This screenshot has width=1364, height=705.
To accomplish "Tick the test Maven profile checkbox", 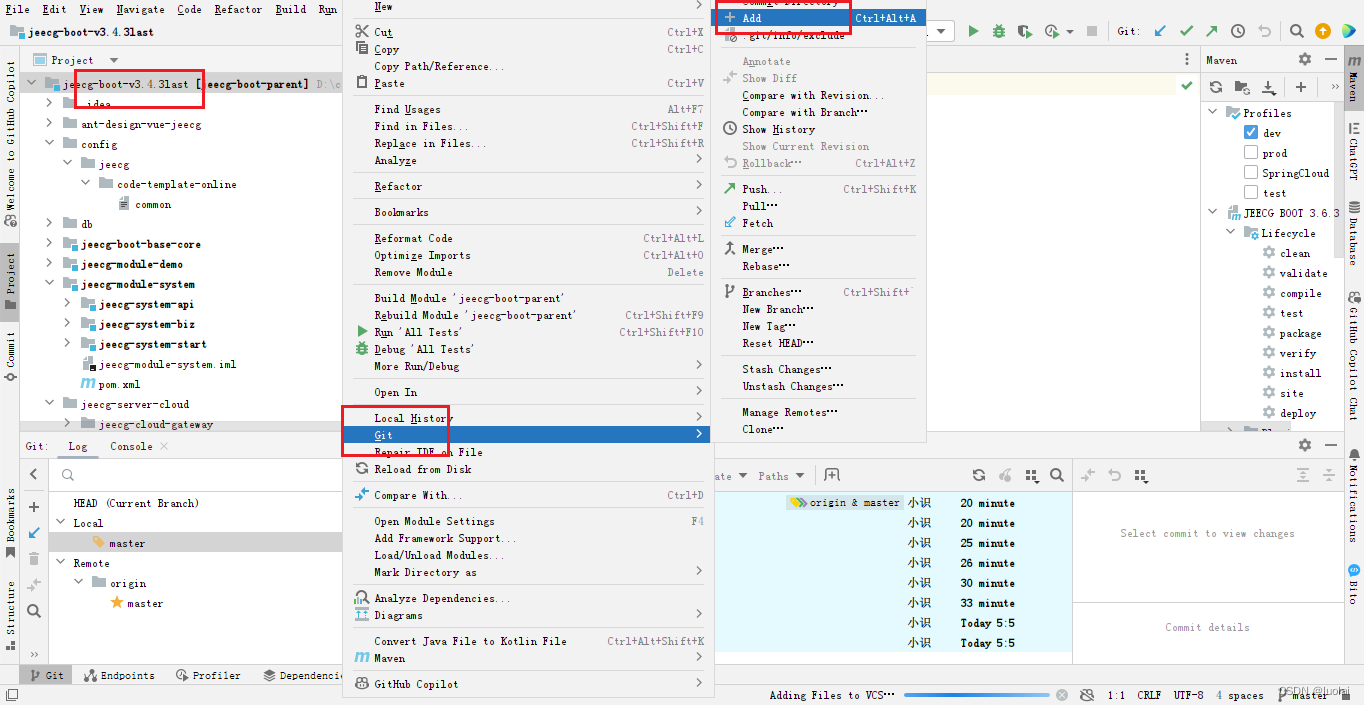I will tap(1251, 192).
